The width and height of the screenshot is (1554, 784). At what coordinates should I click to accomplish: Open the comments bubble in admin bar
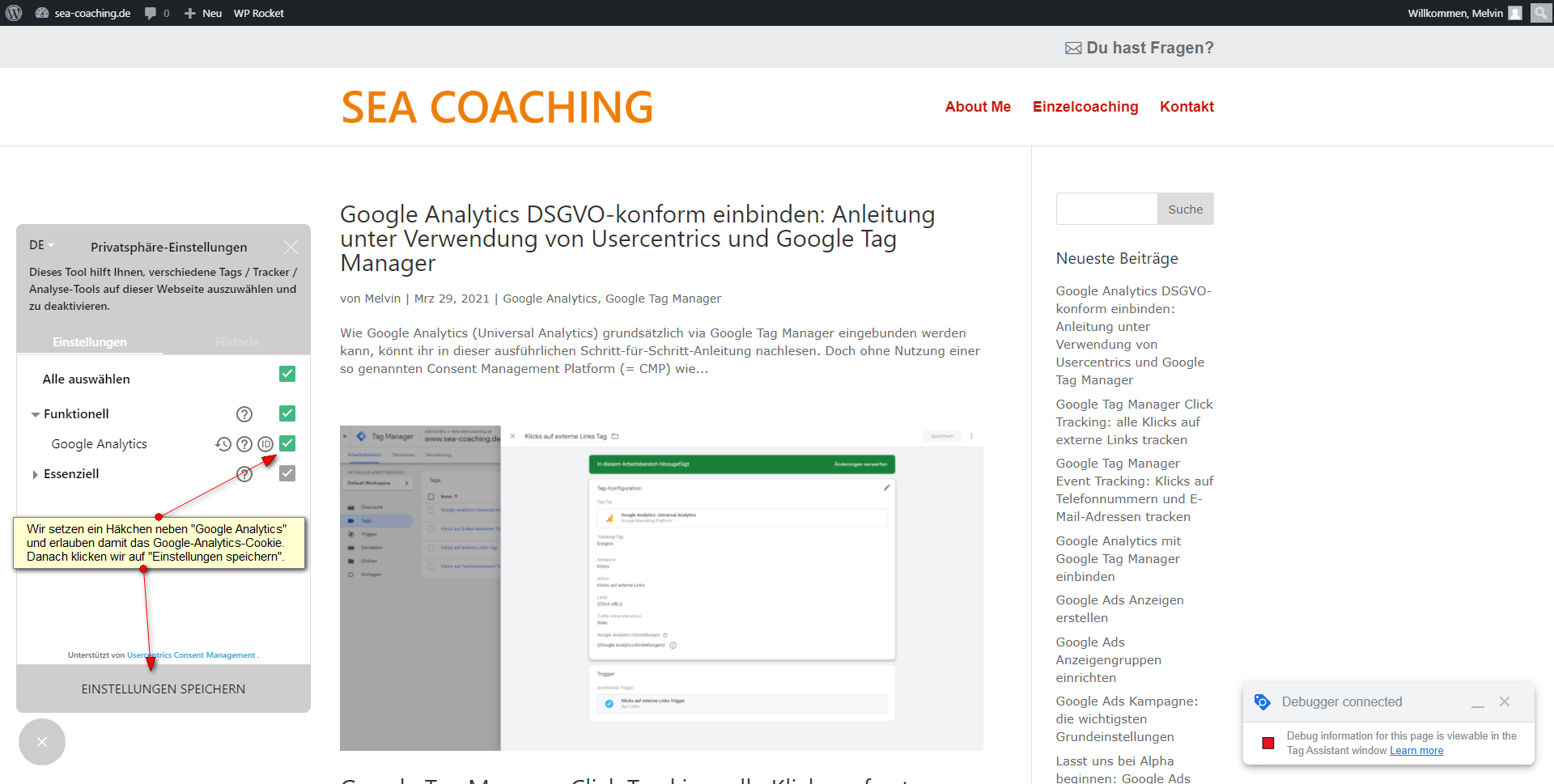tap(157, 13)
